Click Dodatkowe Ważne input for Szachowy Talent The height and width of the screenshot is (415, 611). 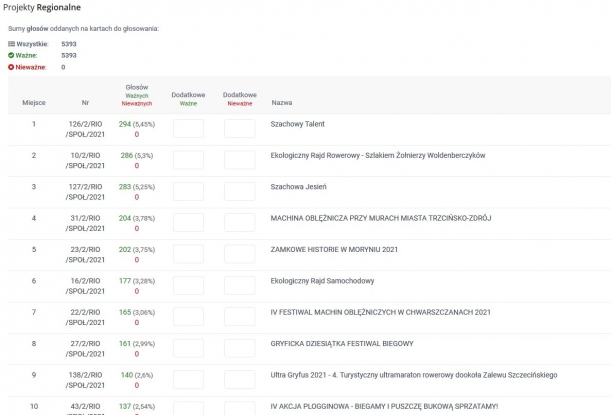pyautogui.click(x=188, y=129)
